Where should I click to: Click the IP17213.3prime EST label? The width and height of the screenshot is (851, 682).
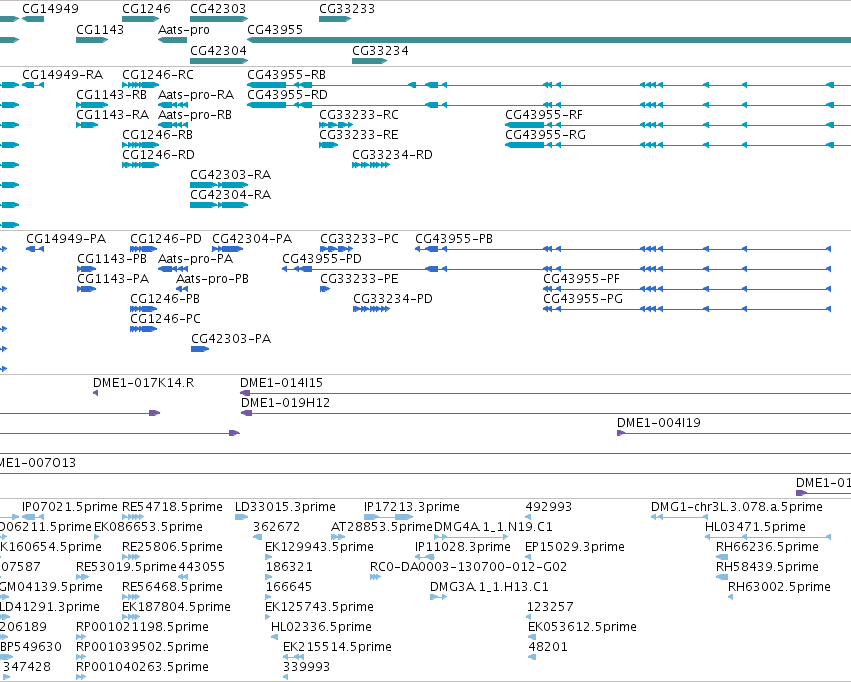(411, 507)
